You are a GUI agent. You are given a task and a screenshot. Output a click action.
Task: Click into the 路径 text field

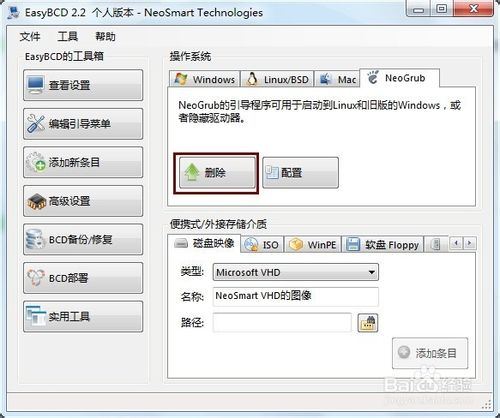click(x=282, y=322)
